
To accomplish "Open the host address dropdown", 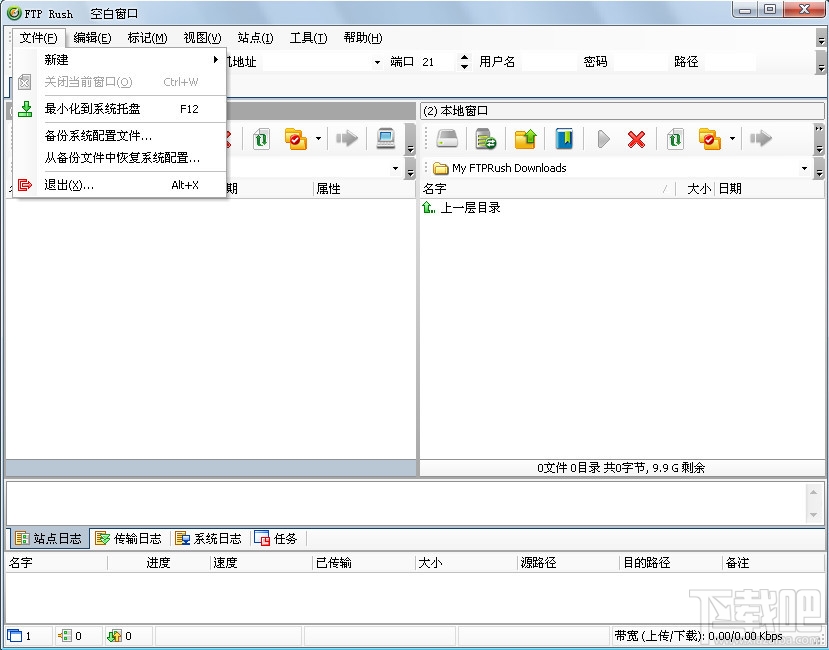I will click(x=377, y=62).
